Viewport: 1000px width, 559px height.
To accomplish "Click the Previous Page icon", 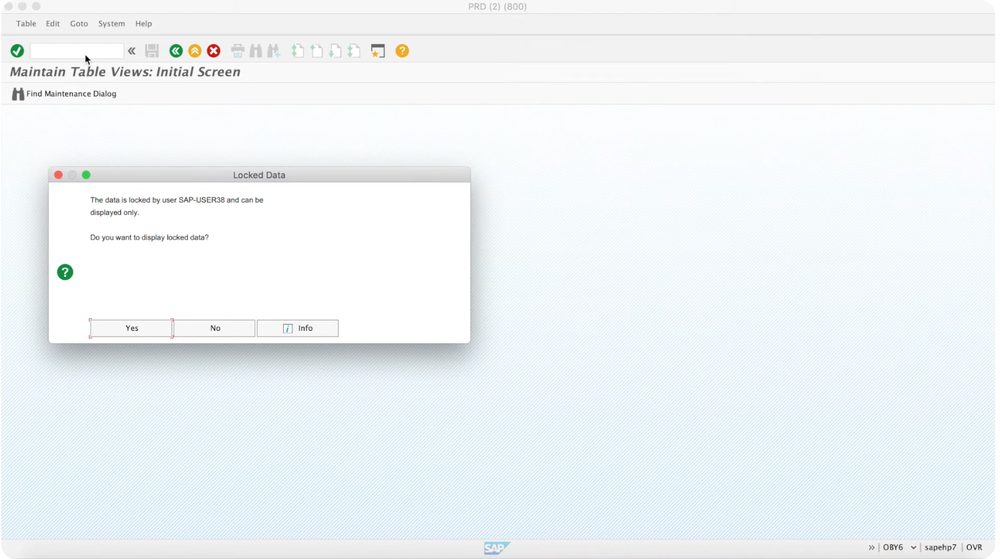I will point(316,51).
